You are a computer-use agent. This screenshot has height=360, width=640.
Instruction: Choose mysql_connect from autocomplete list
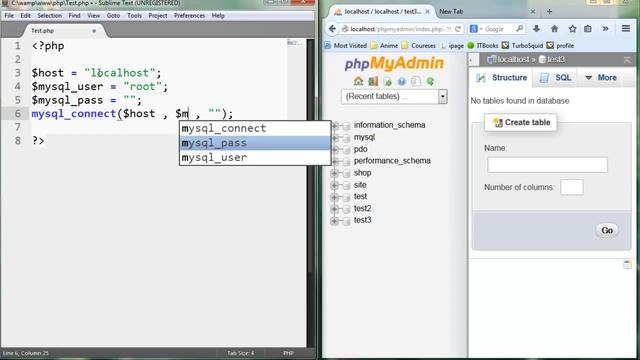tap(255, 129)
